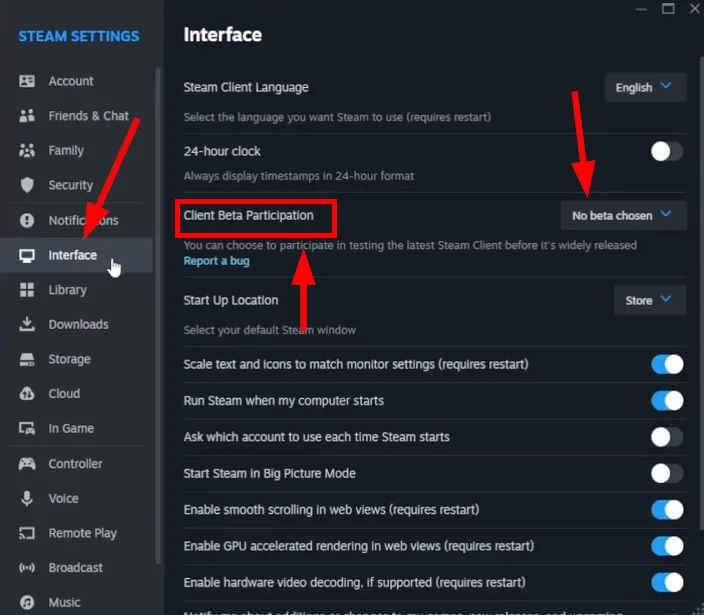Click the STEAM SETTINGS title
The width and height of the screenshot is (704, 615).
click(x=79, y=36)
